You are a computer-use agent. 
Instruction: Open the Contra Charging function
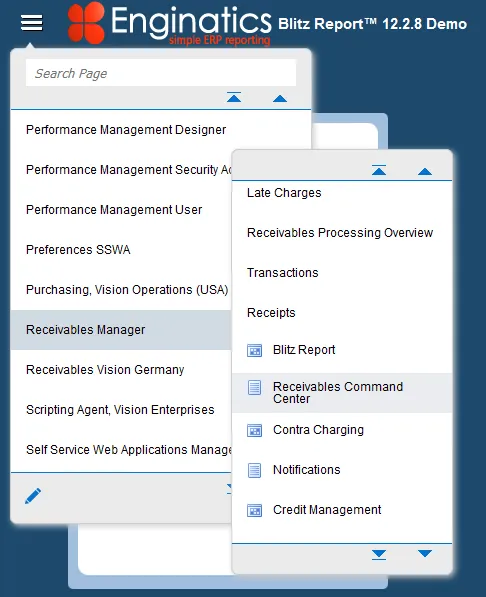[x=318, y=430]
